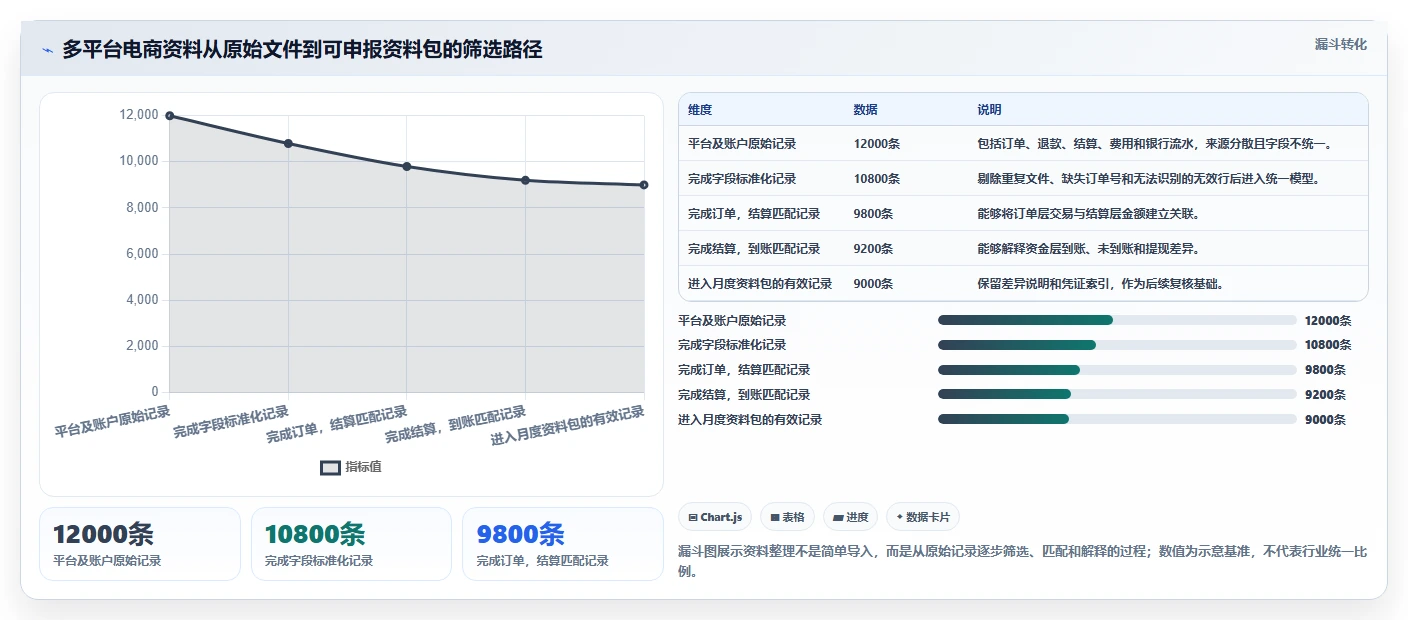This screenshot has width=1408, height=620.
Task: Click table cell 进入月度资料包的有效记录
Action: tap(760, 284)
